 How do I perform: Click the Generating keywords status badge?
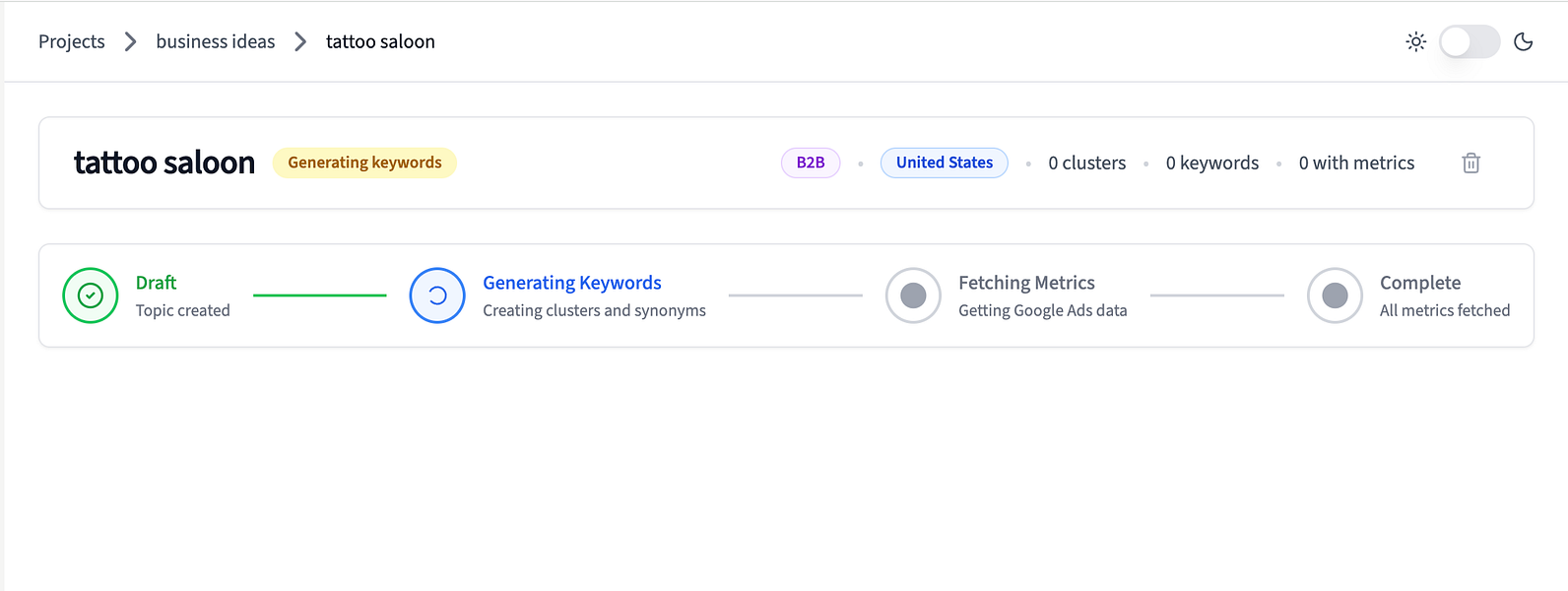[x=364, y=163]
